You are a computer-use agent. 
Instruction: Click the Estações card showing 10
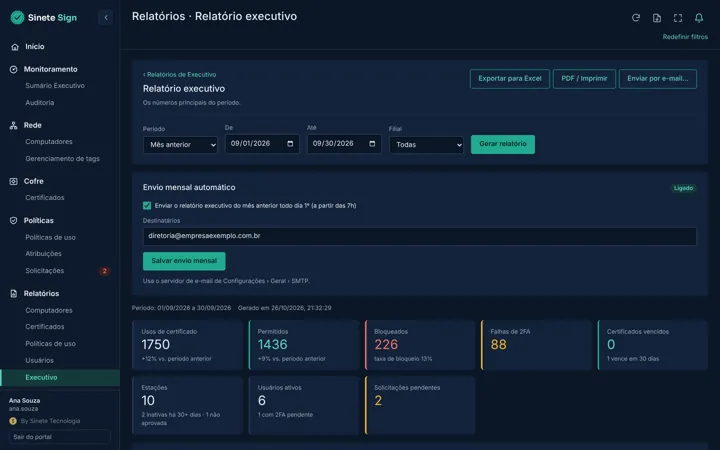tap(187, 405)
